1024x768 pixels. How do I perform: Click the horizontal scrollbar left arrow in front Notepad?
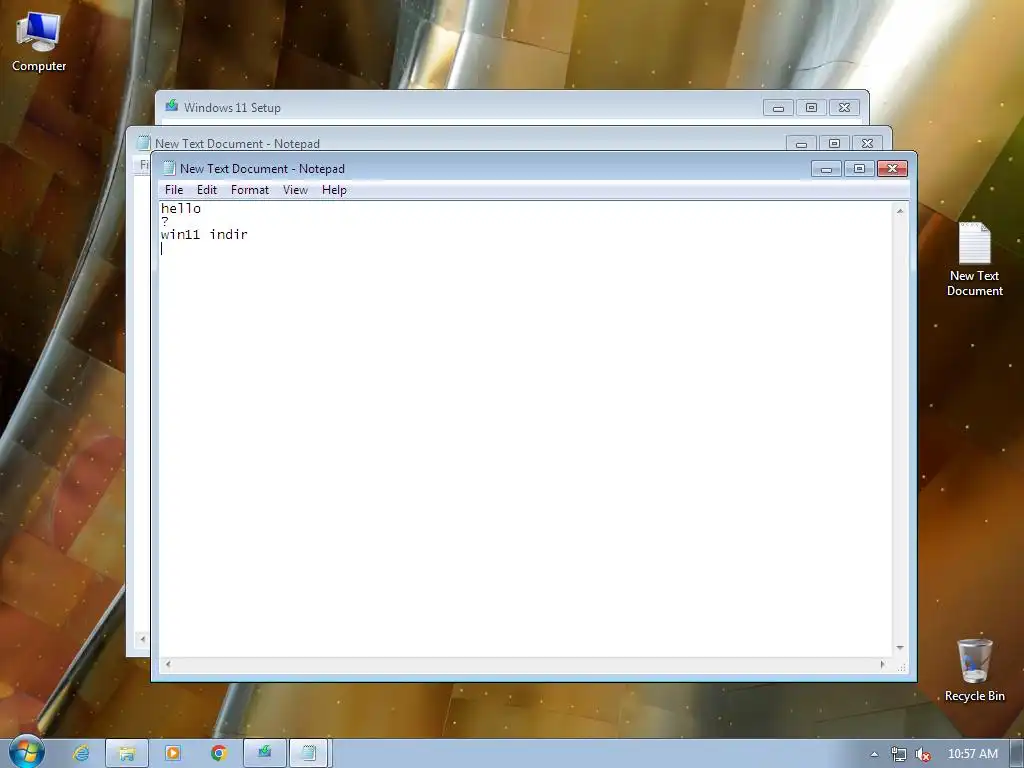[168, 664]
